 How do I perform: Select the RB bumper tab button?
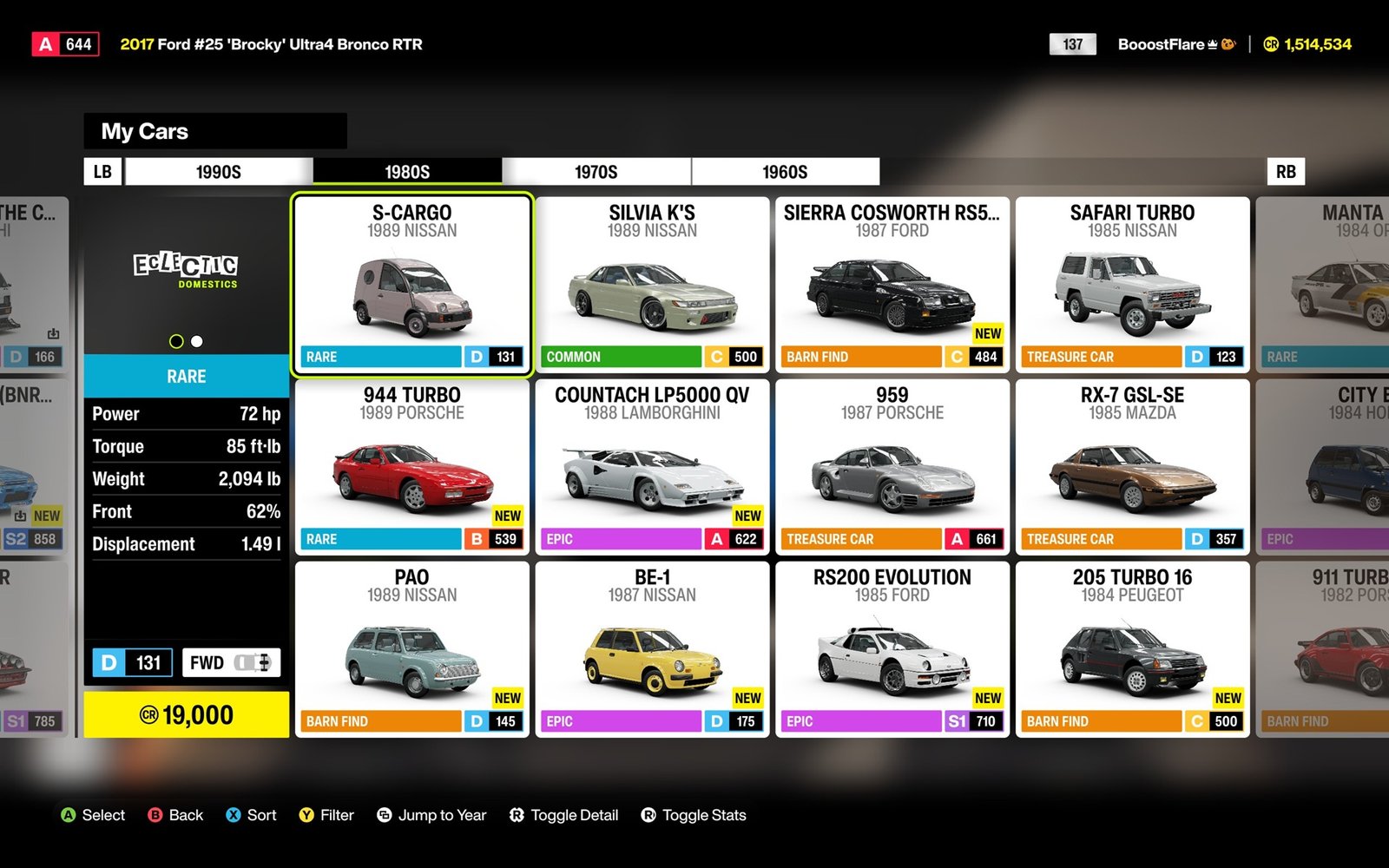(x=1286, y=172)
